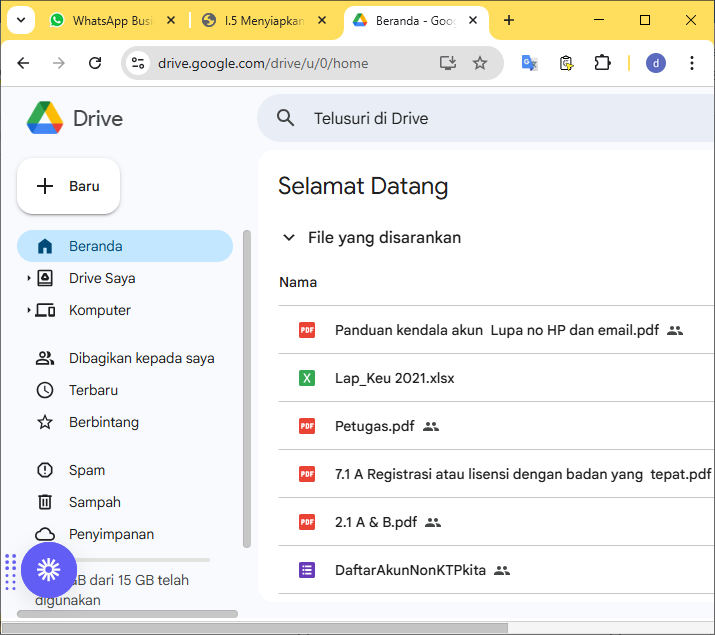Open a new browser tab
This screenshot has height=635, width=715.
[x=509, y=21]
